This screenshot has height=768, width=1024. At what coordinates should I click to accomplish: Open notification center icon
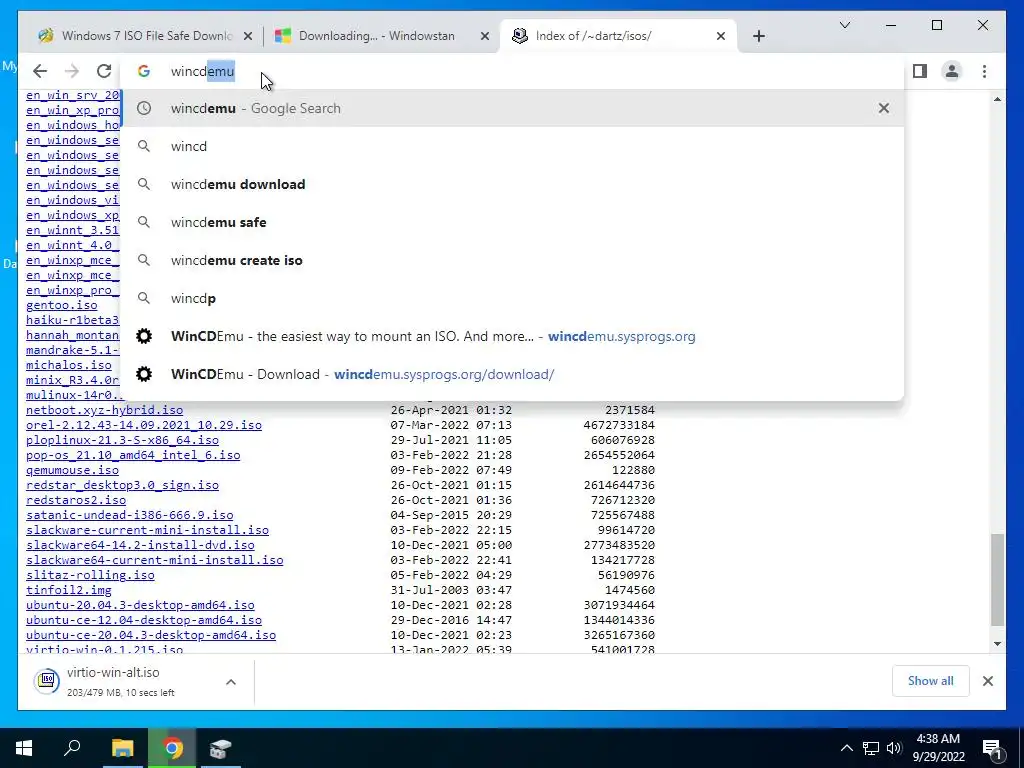993,748
